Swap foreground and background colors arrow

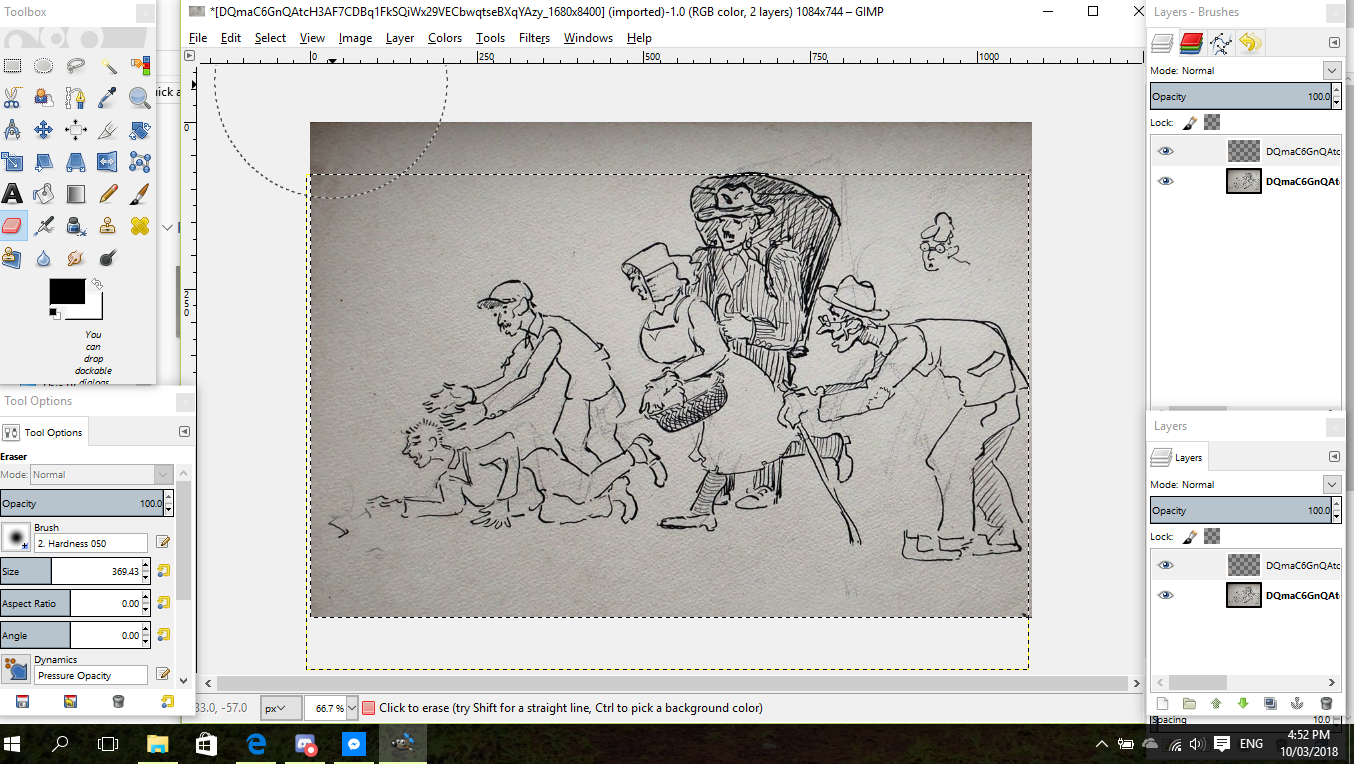click(x=97, y=285)
